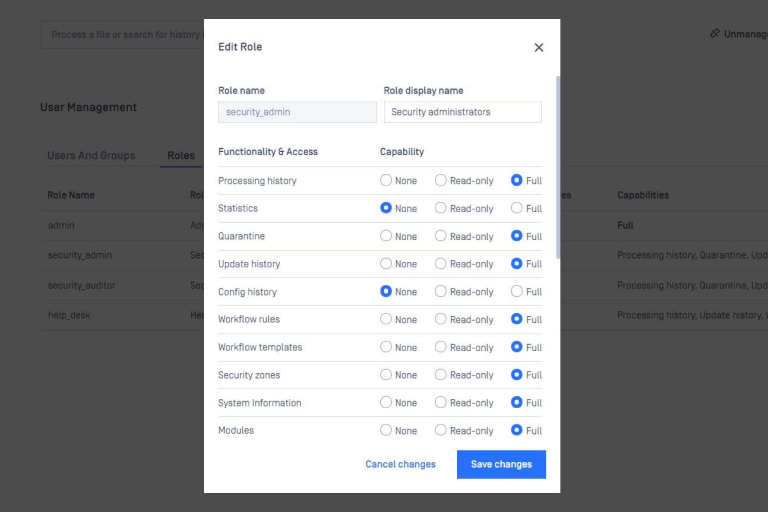Set Workflow rules to Read-only
The height and width of the screenshot is (512, 768).
pyautogui.click(x=441, y=320)
